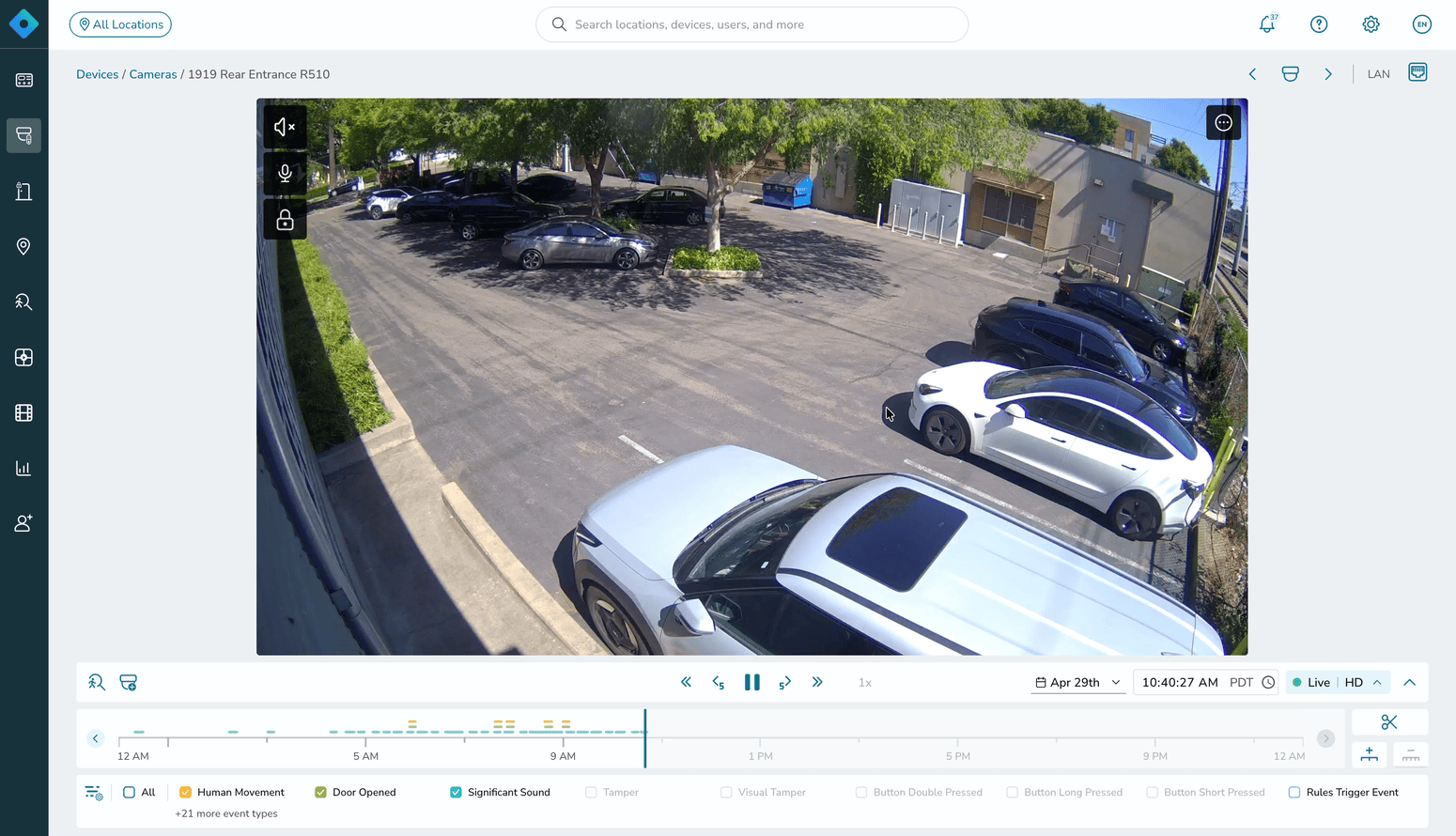Collapse the timeline panel chevron
Screen dimensions: 1456x836
tap(1409, 683)
